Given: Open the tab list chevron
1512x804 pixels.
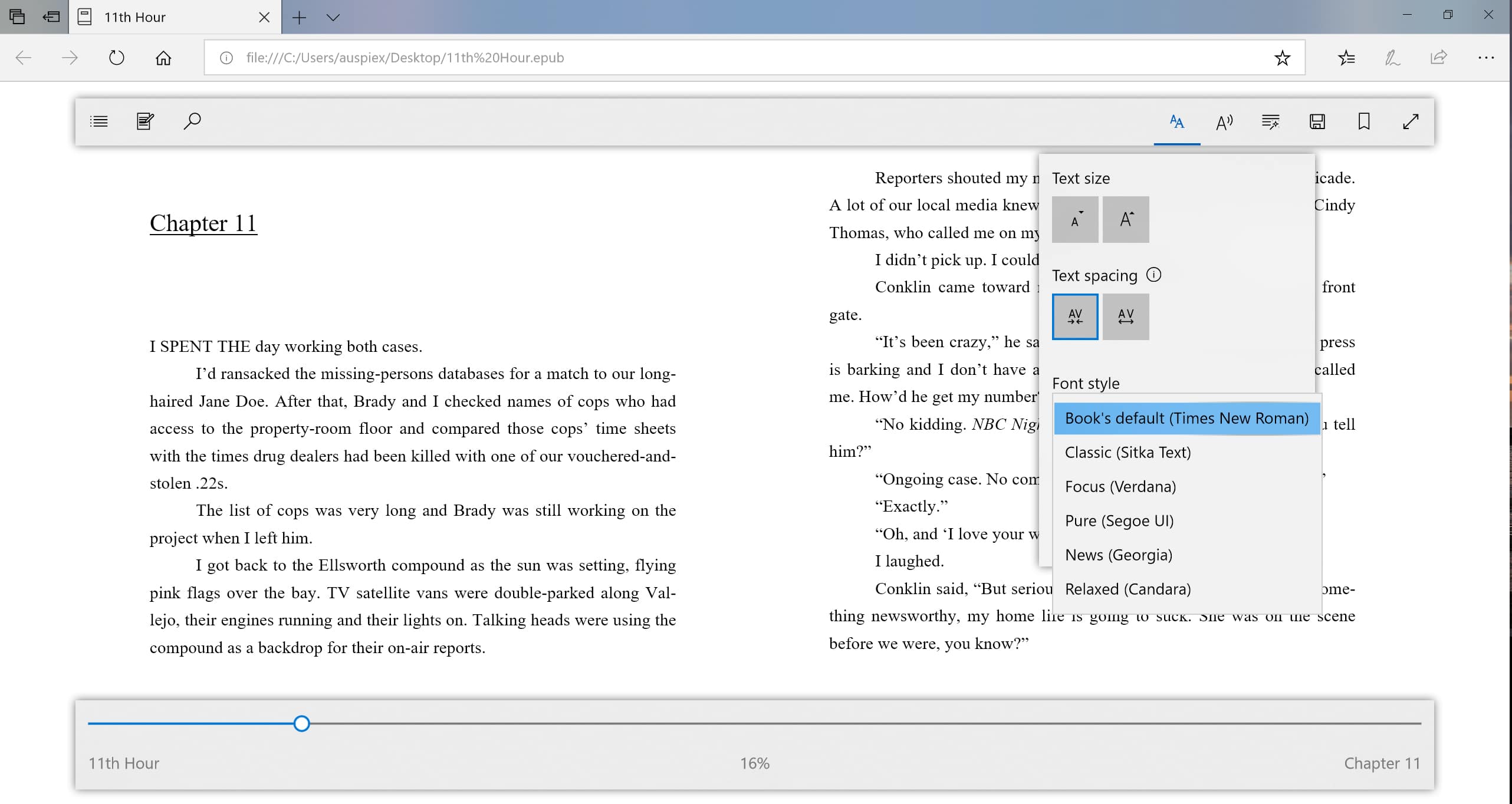Looking at the screenshot, I should [x=333, y=17].
